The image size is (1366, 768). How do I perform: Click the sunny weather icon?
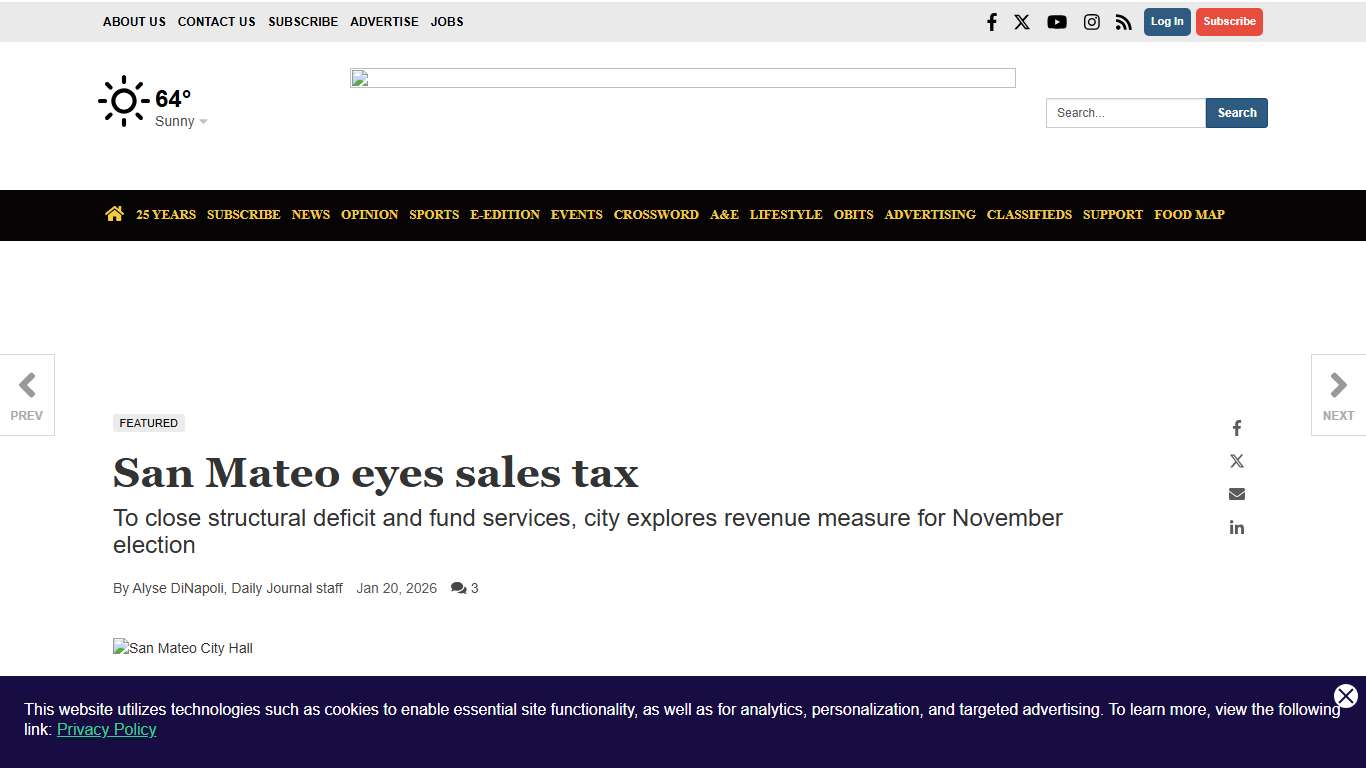pyautogui.click(x=123, y=100)
